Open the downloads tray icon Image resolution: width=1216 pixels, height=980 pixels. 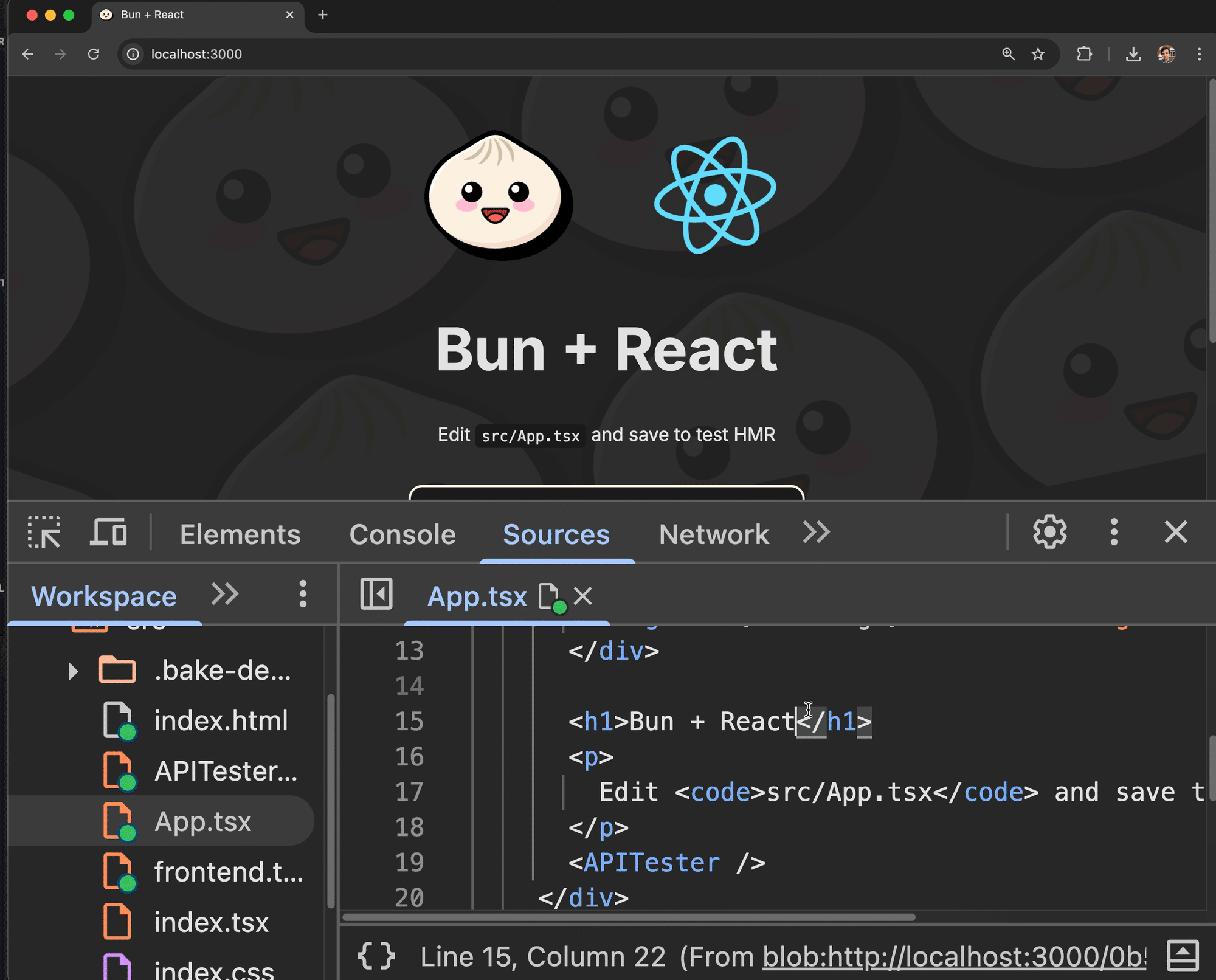(1133, 54)
